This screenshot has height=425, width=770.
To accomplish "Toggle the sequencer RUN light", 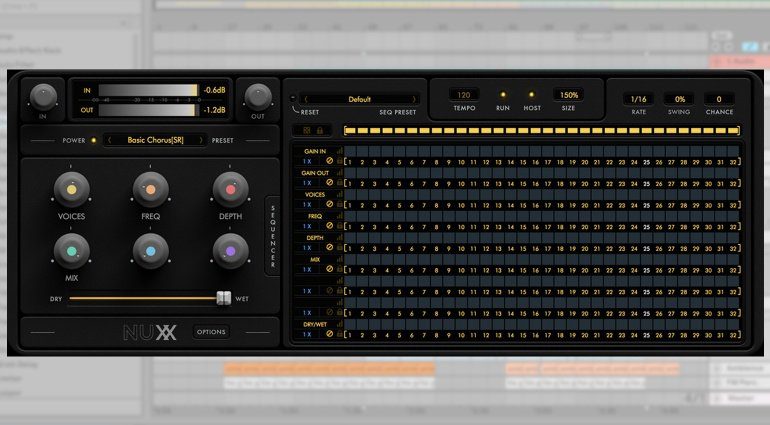I will tap(503, 94).
